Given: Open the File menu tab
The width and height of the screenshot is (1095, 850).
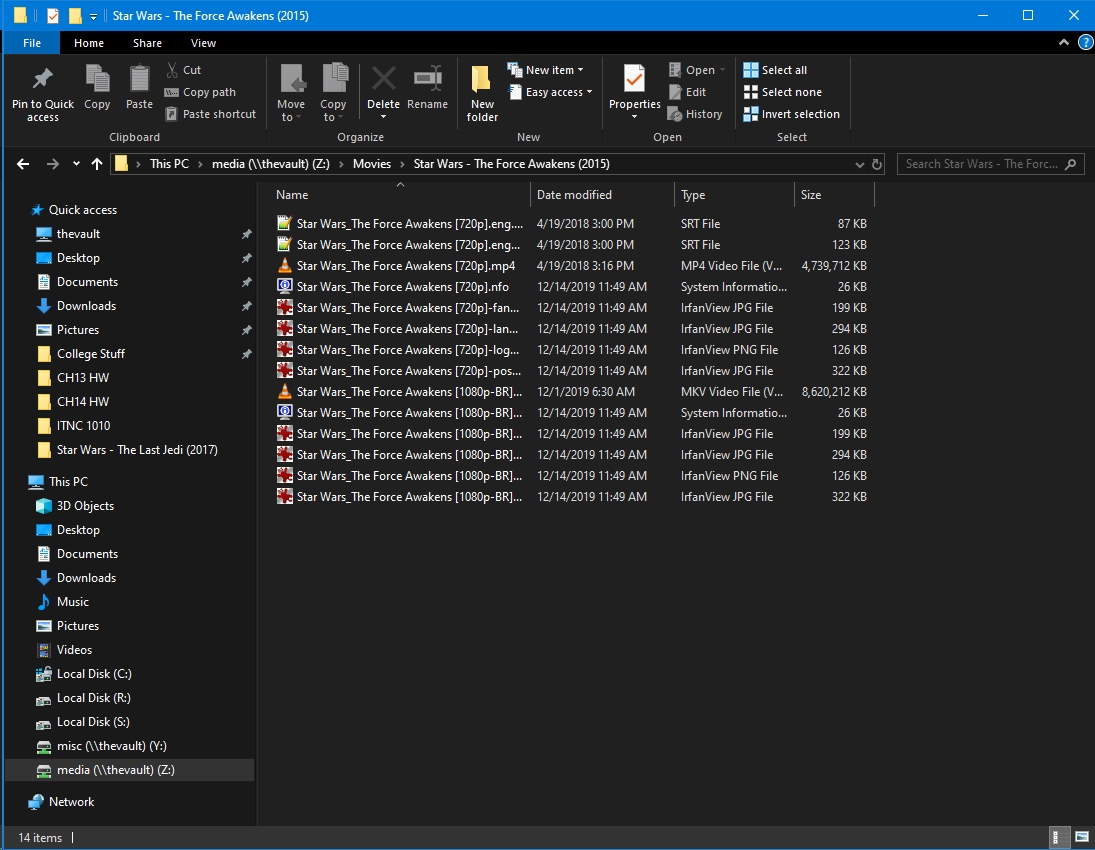Looking at the screenshot, I should coord(32,43).
